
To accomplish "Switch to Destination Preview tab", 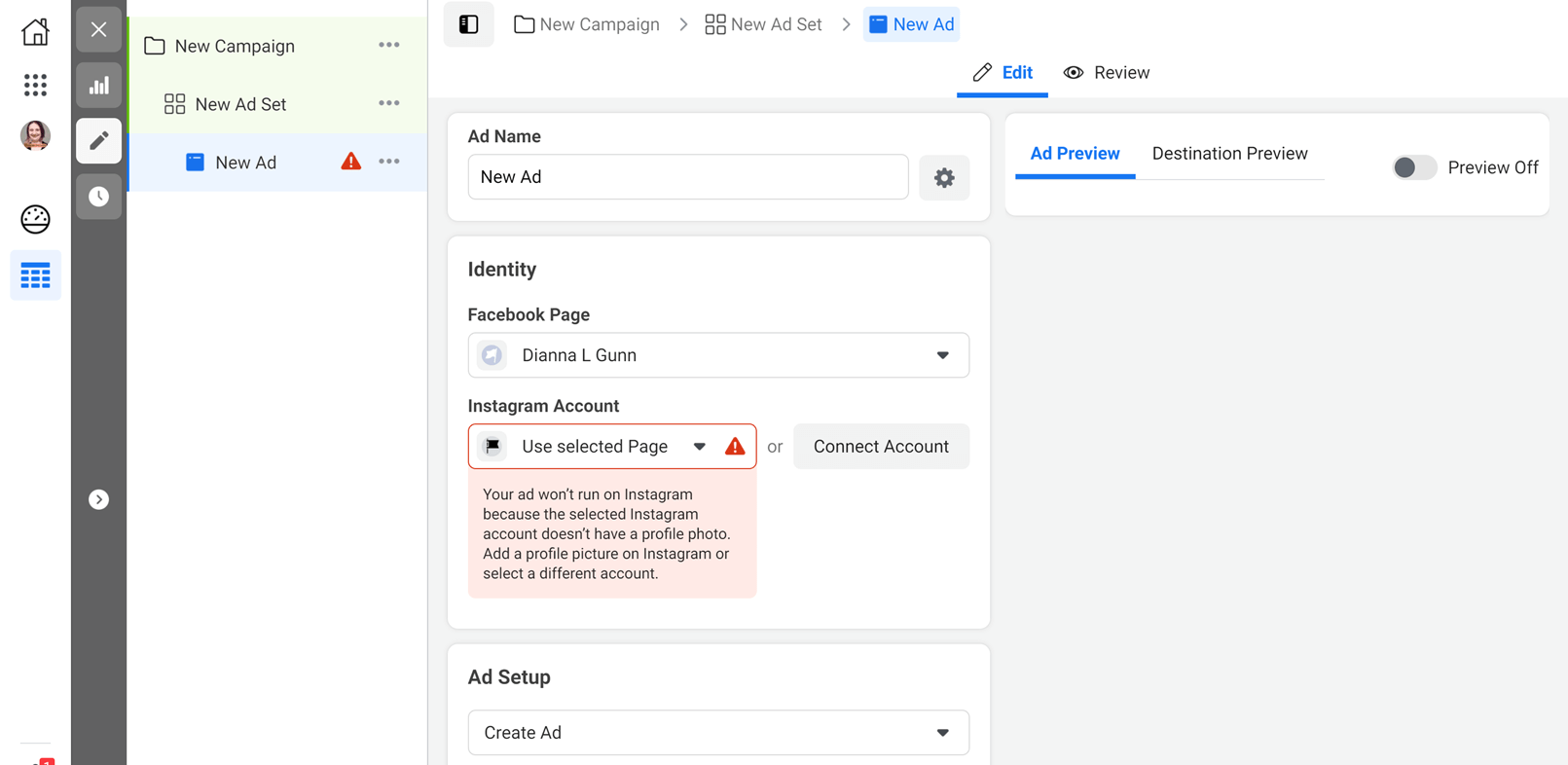I will tap(1229, 154).
